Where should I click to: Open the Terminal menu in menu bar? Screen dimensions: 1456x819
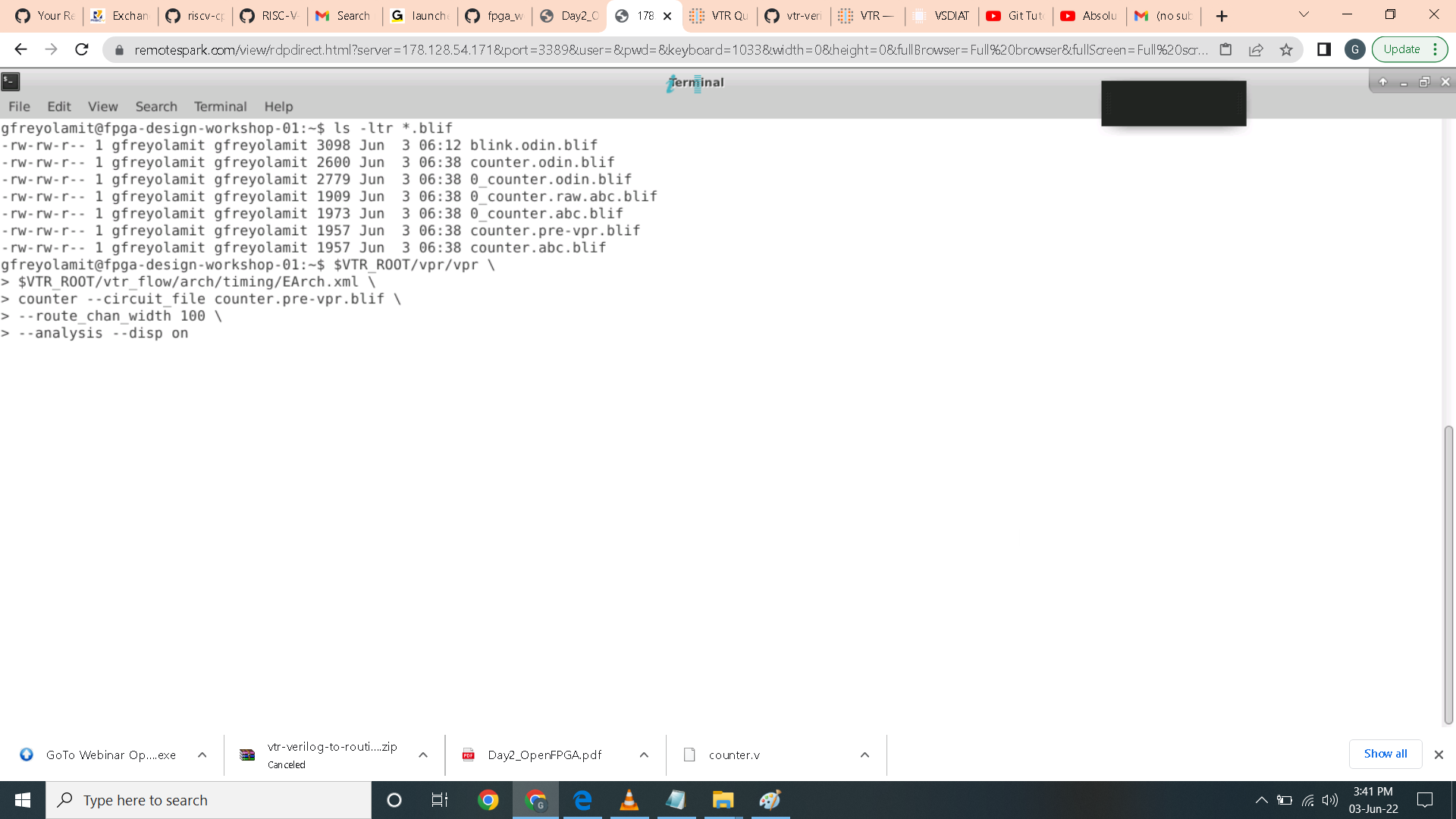220,107
